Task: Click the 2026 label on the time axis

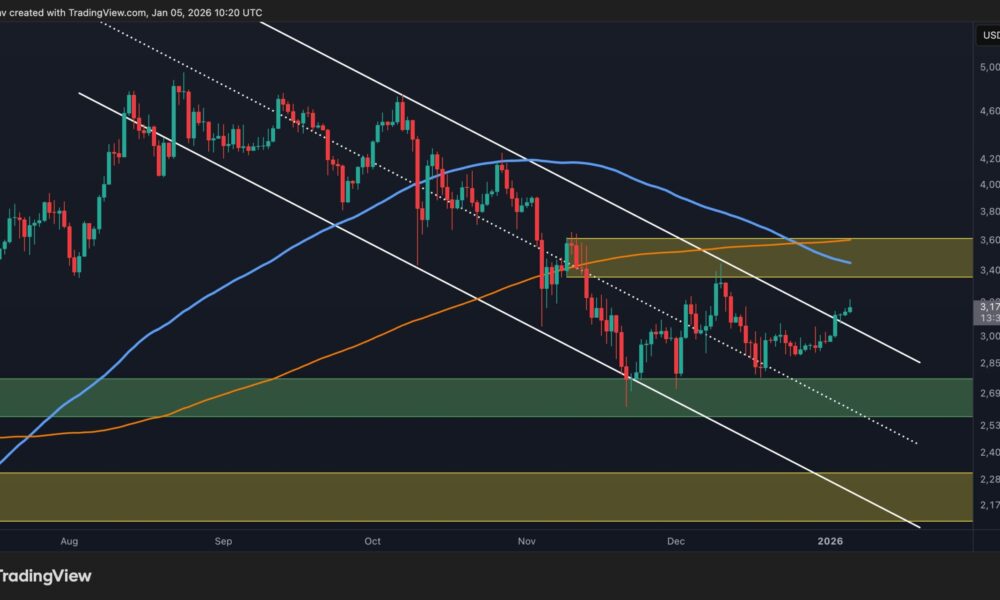Action: pos(832,540)
